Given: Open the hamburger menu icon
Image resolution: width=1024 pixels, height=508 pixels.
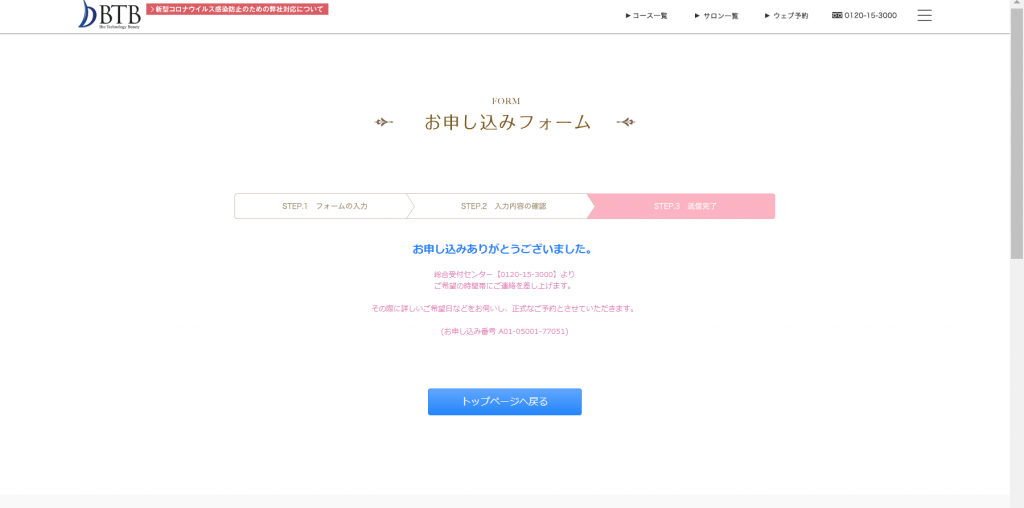Looking at the screenshot, I should point(924,15).
